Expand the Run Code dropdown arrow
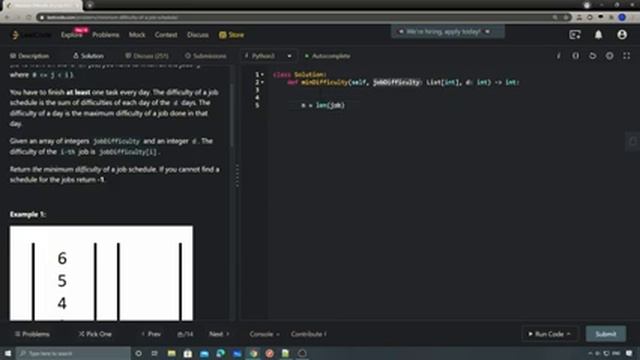The width and height of the screenshot is (640, 360). point(569,334)
